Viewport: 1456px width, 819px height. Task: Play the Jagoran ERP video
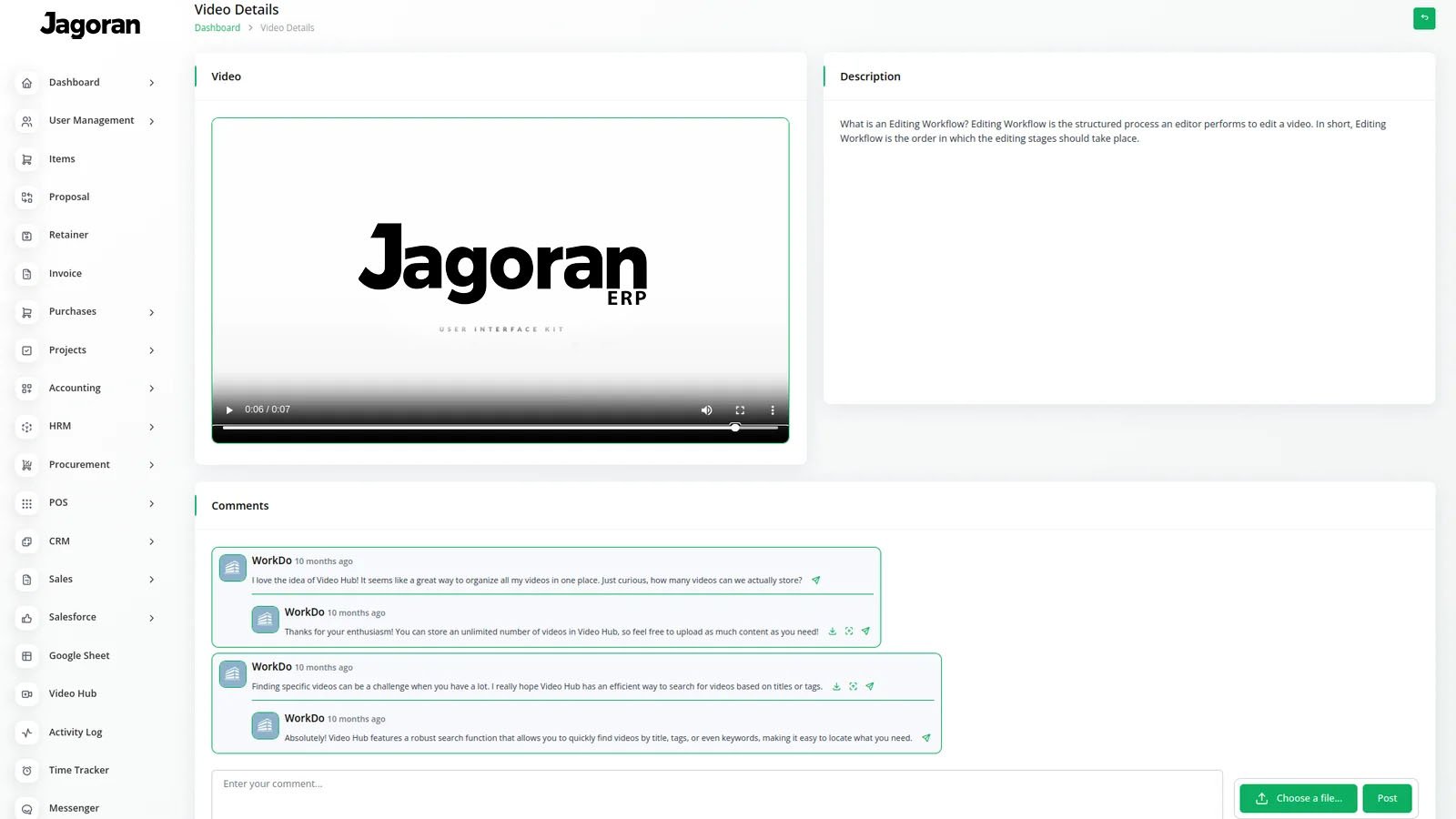229,410
